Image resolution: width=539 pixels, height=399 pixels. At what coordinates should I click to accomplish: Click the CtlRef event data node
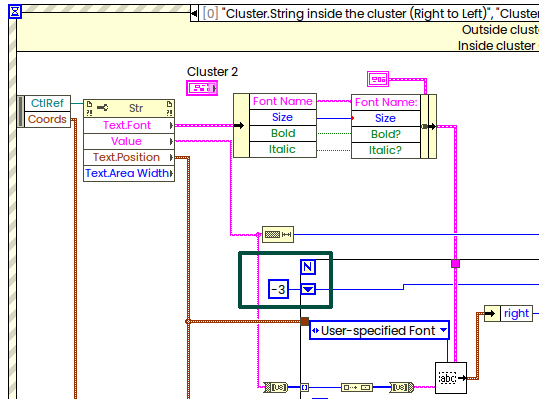tap(47, 103)
